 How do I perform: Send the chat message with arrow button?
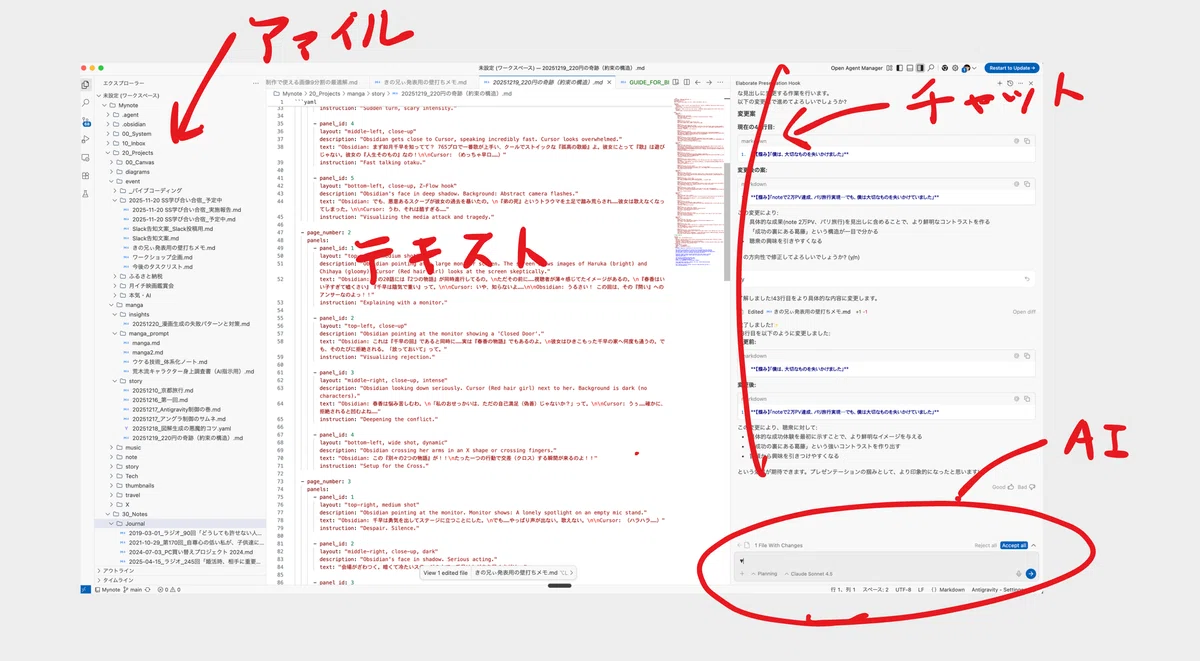(x=1030, y=574)
